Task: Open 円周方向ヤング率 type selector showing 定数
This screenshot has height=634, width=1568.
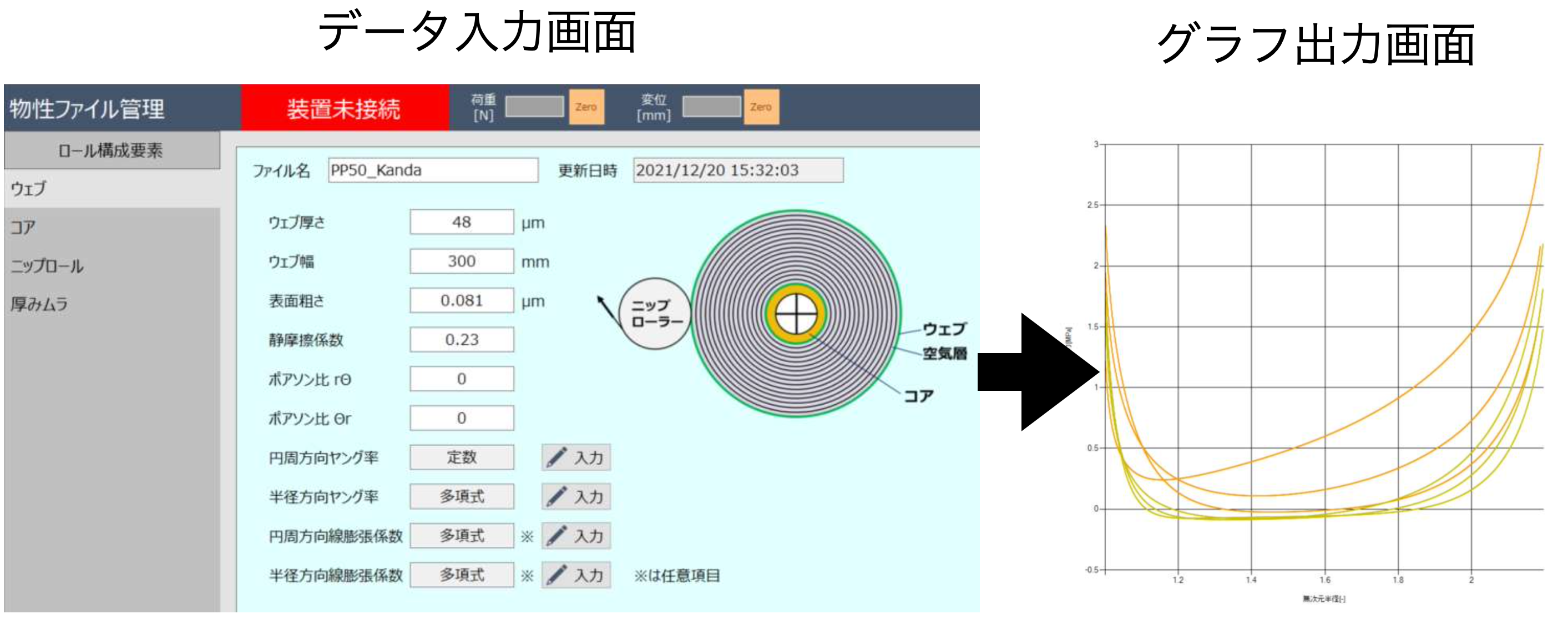Action: pos(462,457)
